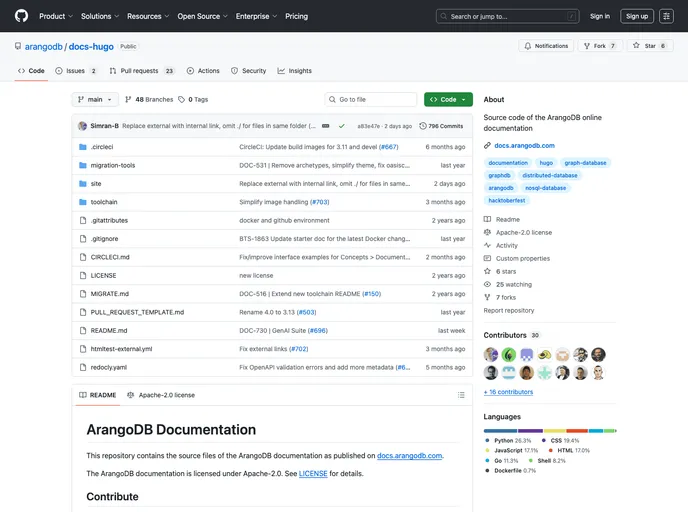Image resolution: width=688 pixels, height=512 pixels.
Task: View 48 Branches
Action: pyautogui.click(x=149, y=100)
